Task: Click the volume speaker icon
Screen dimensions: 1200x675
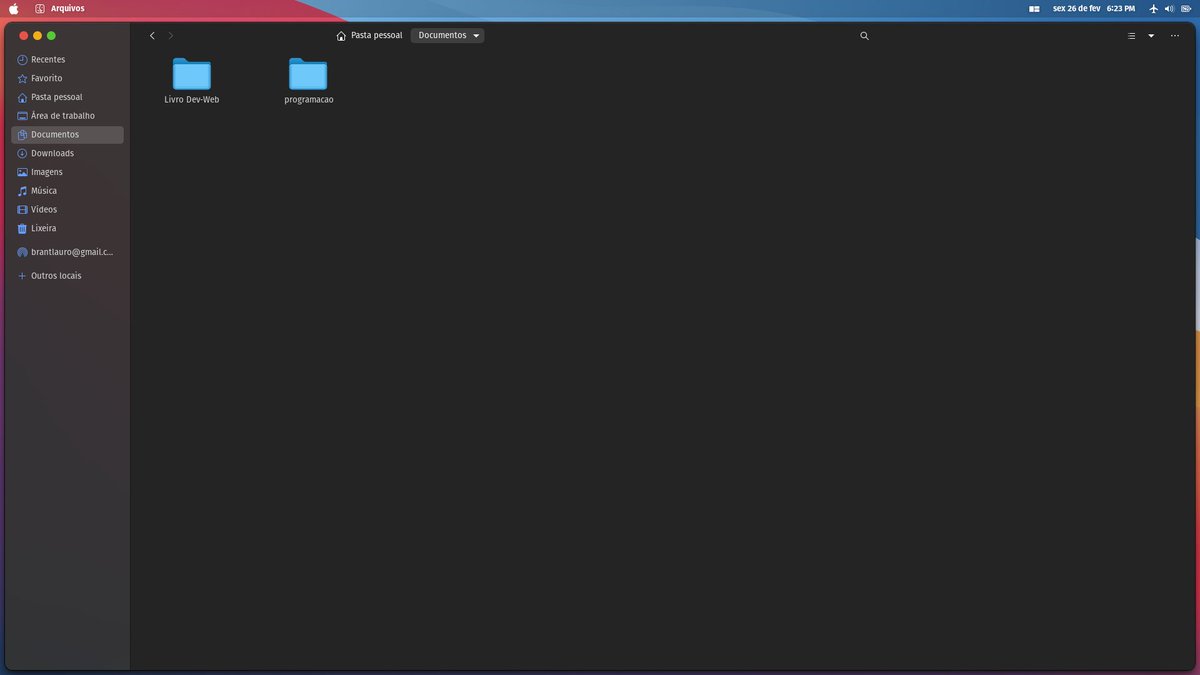Action: [1169, 8]
